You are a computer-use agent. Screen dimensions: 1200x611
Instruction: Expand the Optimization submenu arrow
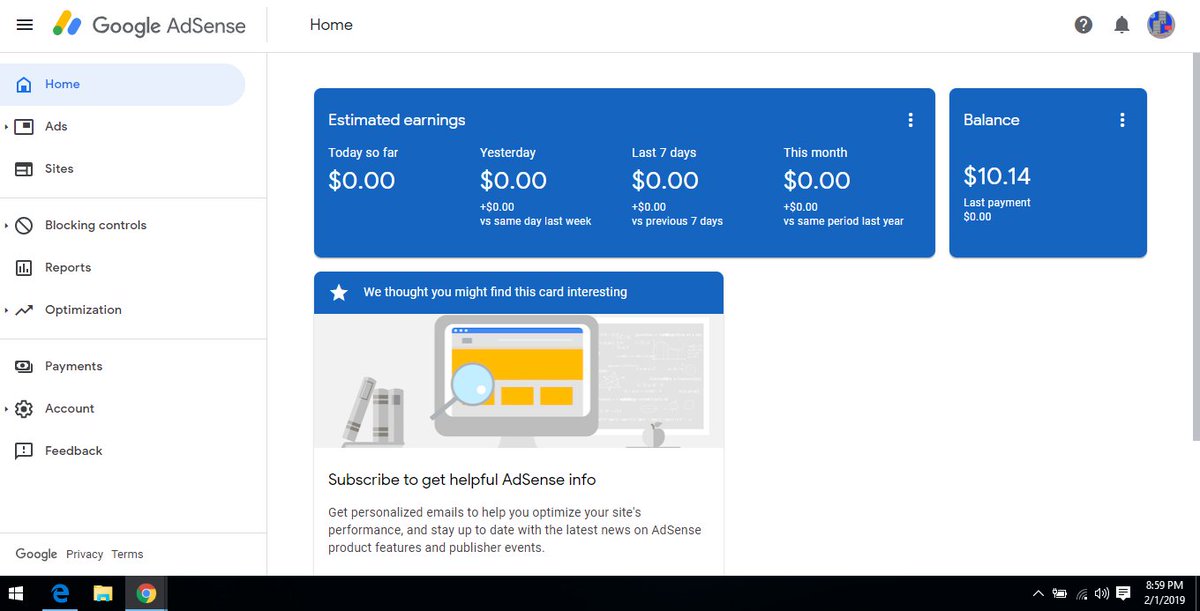(6, 310)
